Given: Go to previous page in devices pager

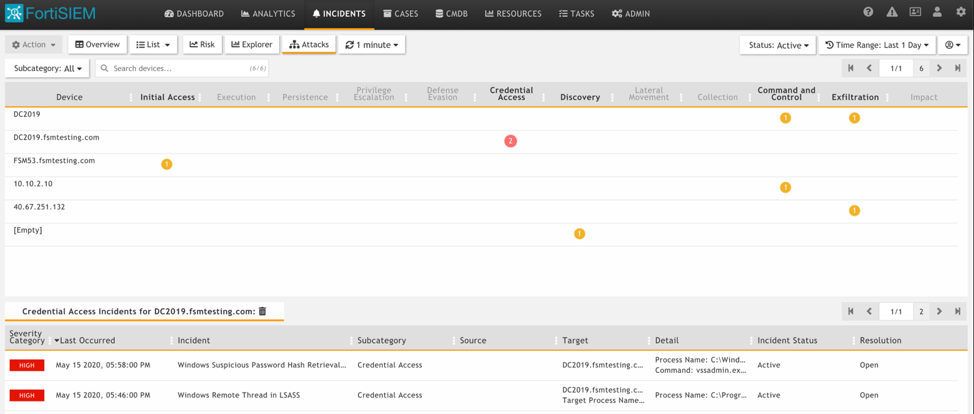Looking at the screenshot, I should tap(869, 68).
